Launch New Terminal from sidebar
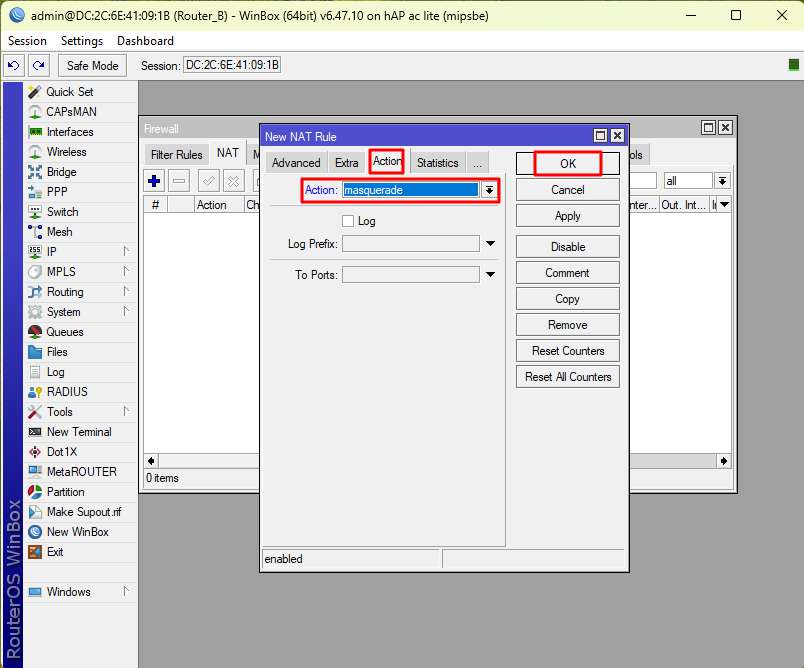804x668 pixels. [x=78, y=432]
